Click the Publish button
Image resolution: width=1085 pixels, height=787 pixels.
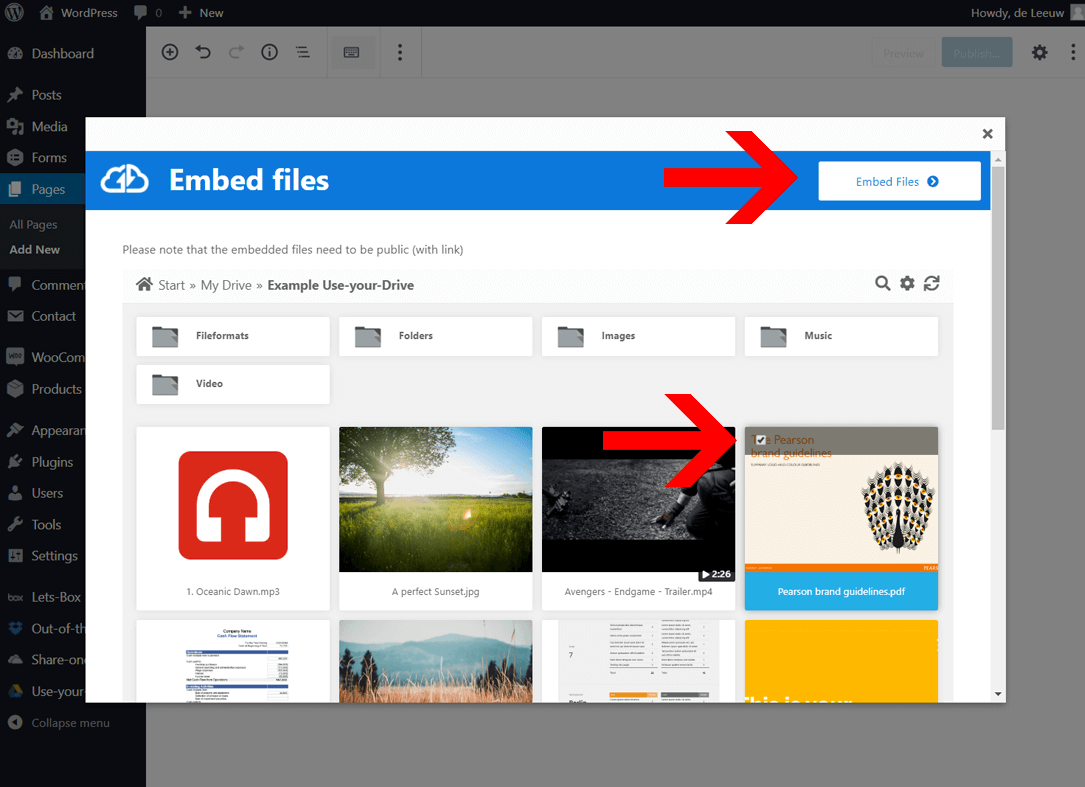[976, 53]
